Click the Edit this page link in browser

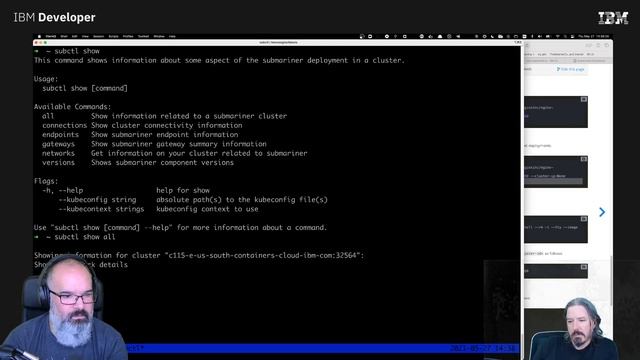(x=571, y=69)
